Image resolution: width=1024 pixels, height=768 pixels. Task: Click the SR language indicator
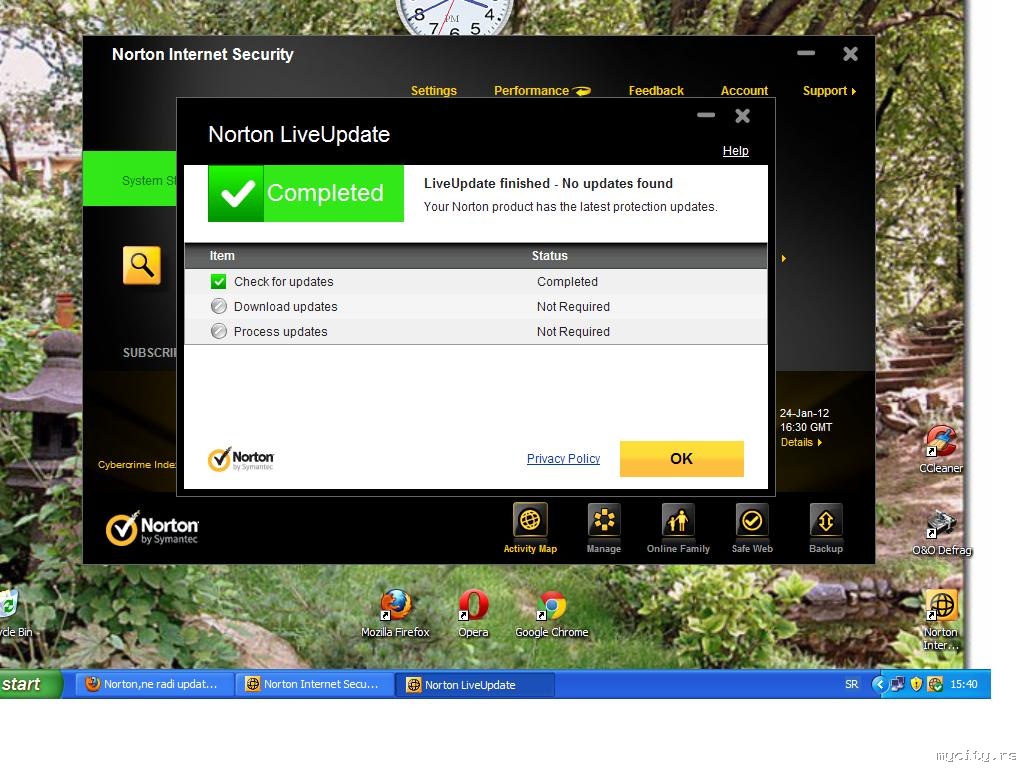[851, 684]
